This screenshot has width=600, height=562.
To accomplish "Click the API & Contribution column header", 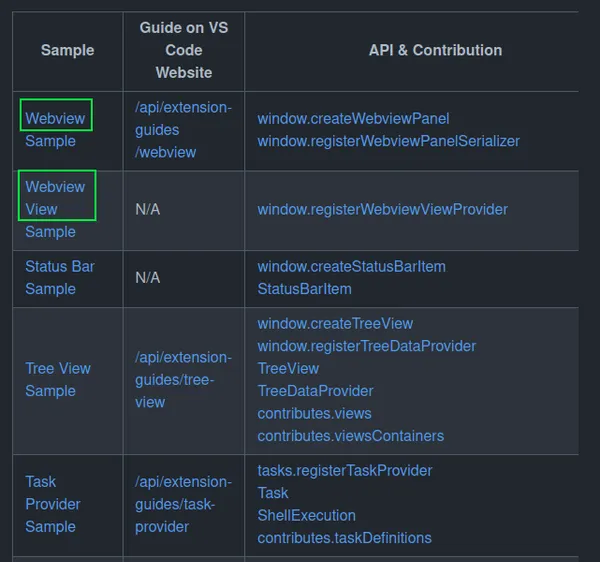I will coord(435,50).
